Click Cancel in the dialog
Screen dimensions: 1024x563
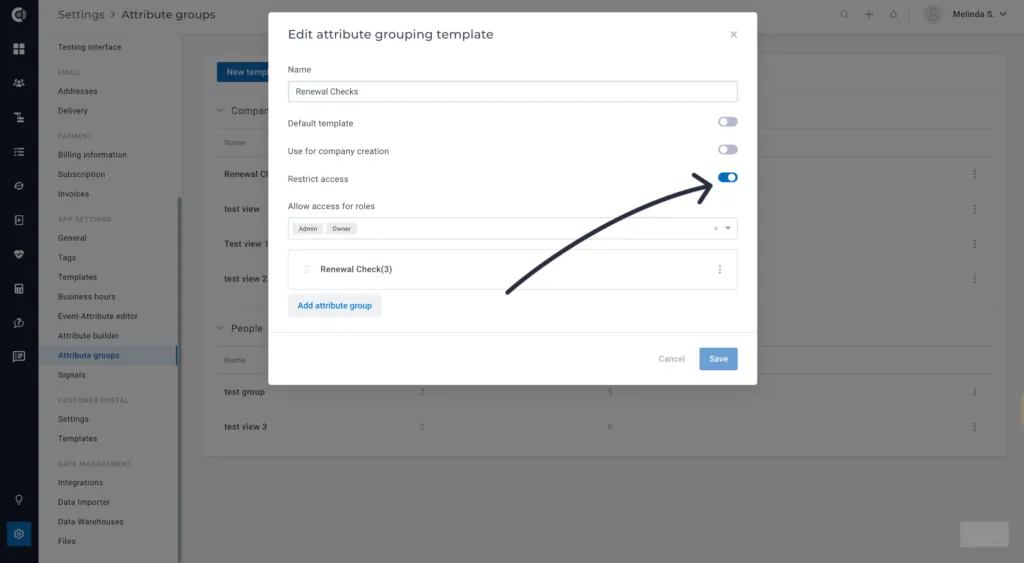[671, 359]
